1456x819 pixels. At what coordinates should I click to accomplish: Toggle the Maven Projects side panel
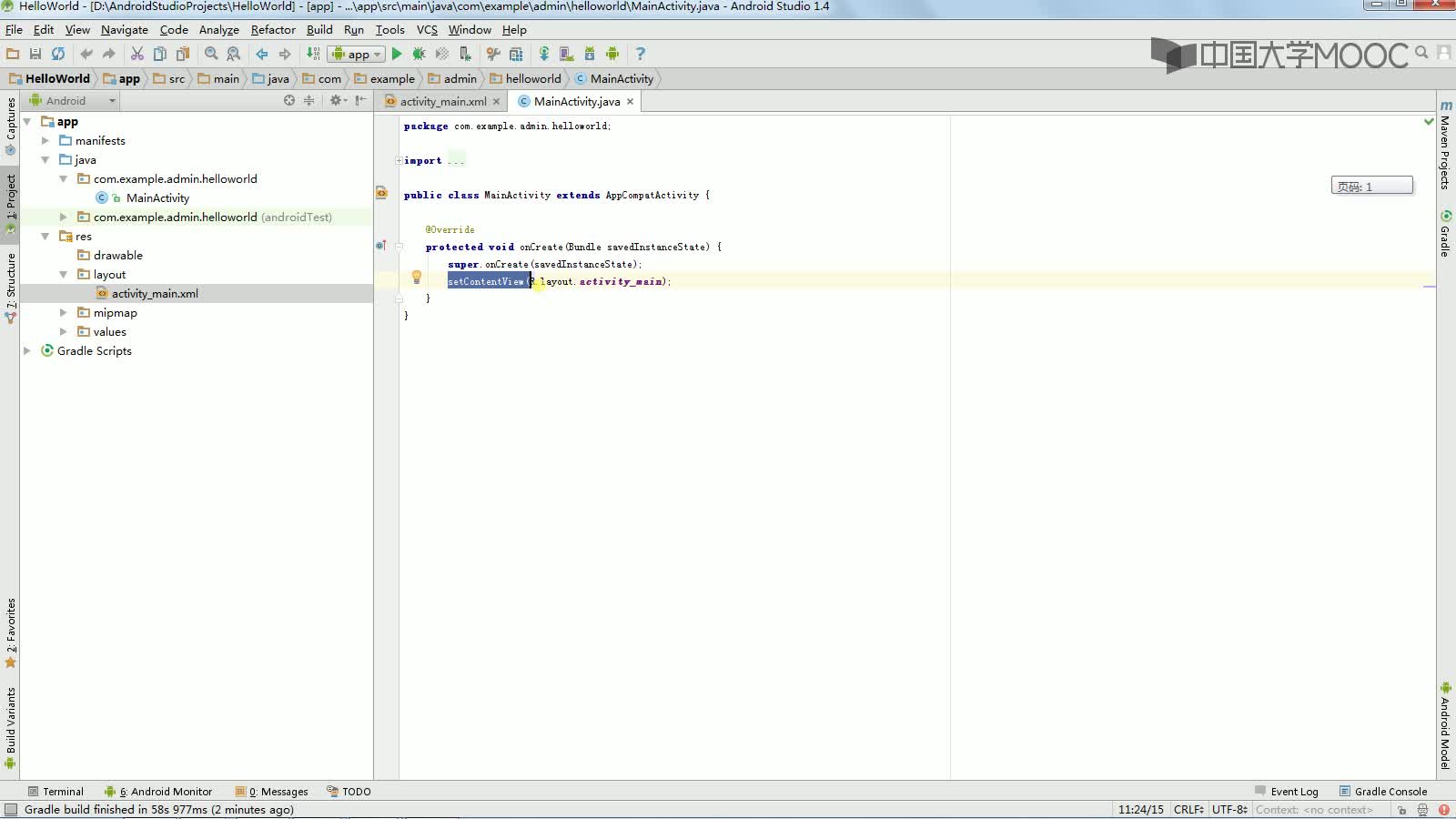(1445, 145)
